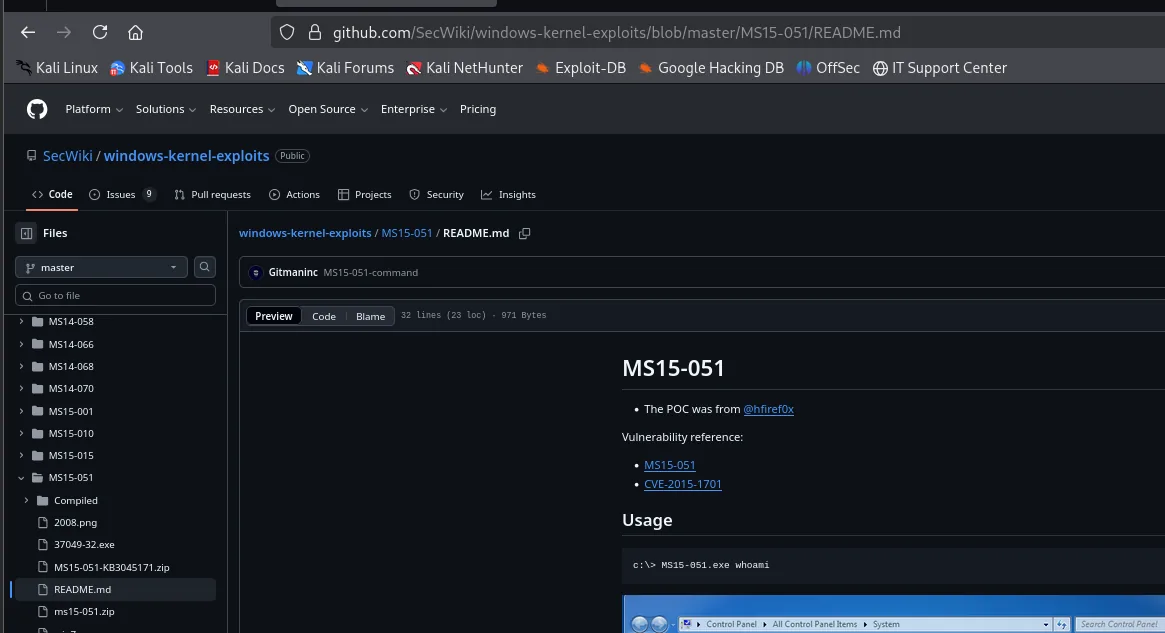Open the MS15-051 vulnerability reference link
This screenshot has width=1165, height=633.
[669, 465]
